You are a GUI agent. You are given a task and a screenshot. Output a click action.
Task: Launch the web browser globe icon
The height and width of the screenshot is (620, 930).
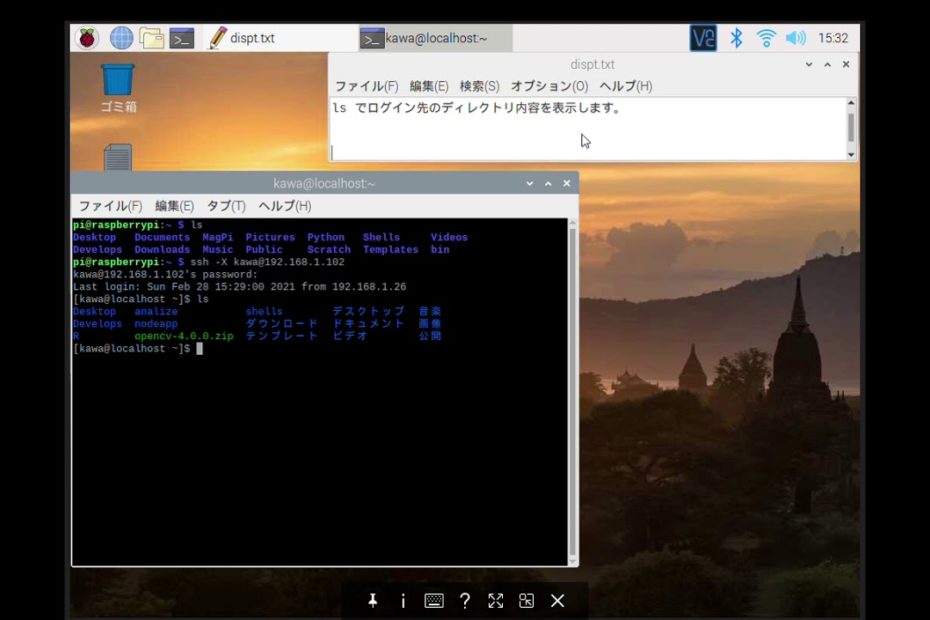coord(121,38)
